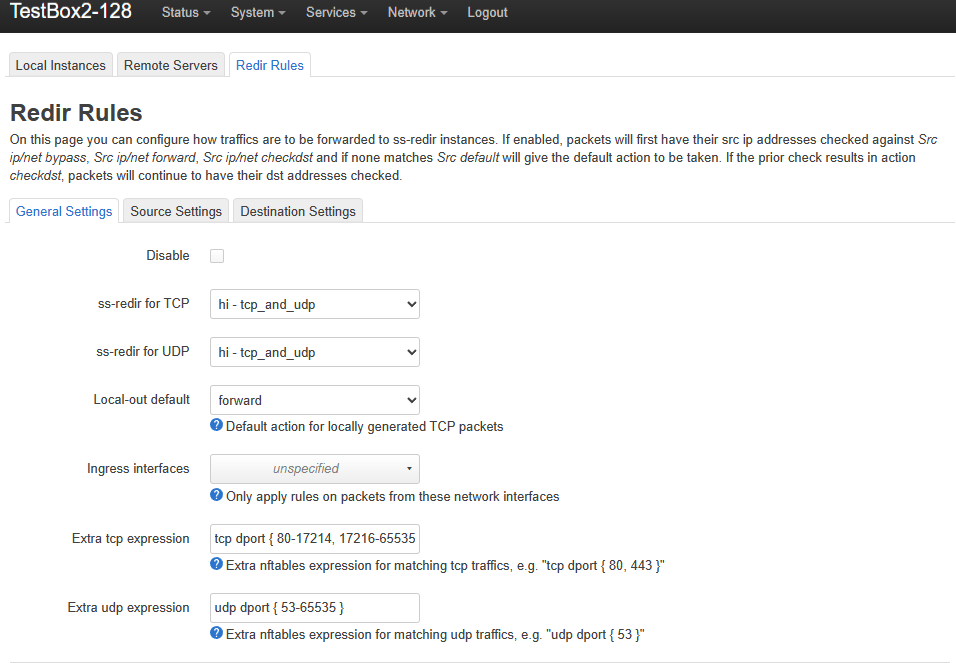Toggle the Disable checkbox
Screen dimensions: 956x663
pos(217,256)
